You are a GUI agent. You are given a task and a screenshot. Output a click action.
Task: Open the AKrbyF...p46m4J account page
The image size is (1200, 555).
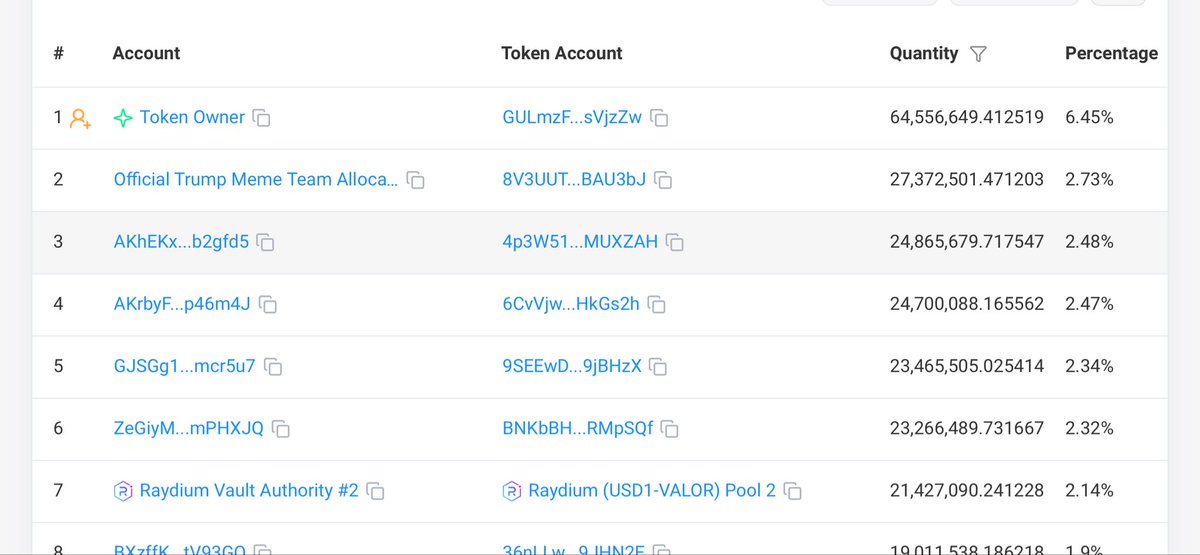[x=182, y=304]
